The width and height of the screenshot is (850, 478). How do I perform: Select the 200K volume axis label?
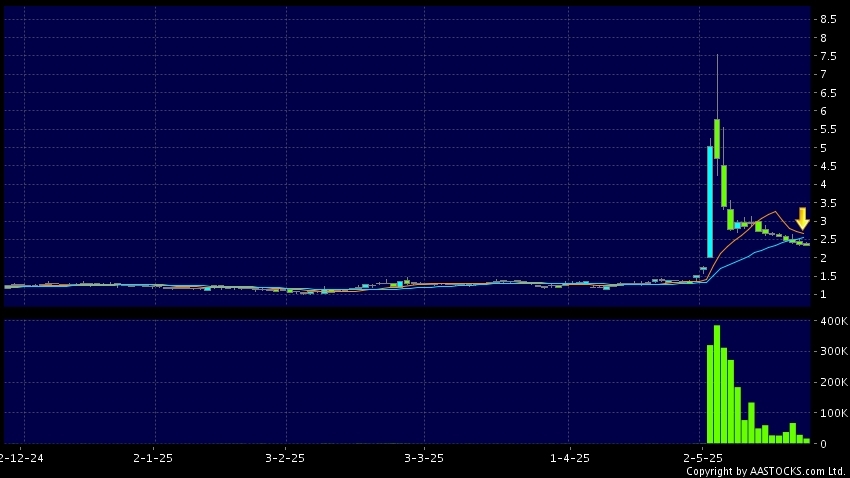click(x=834, y=382)
